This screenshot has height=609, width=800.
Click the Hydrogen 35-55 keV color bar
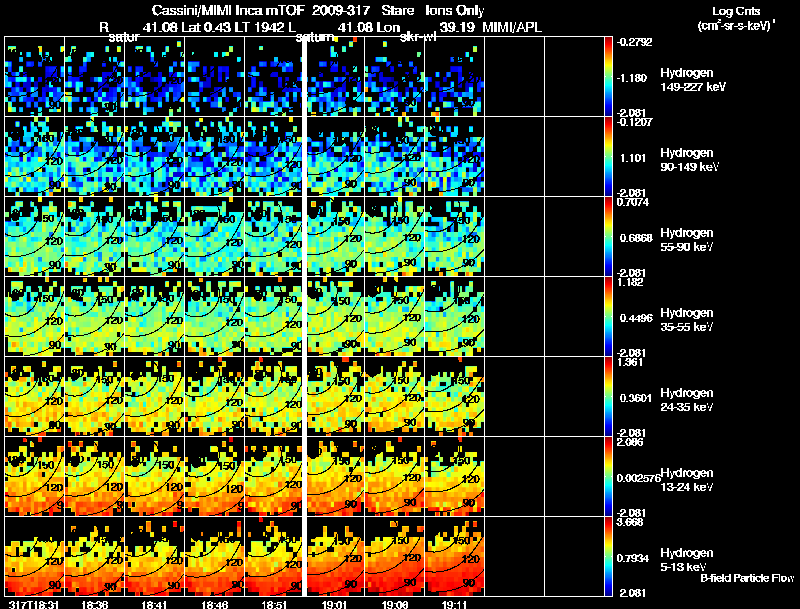pyautogui.click(x=608, y=317)
